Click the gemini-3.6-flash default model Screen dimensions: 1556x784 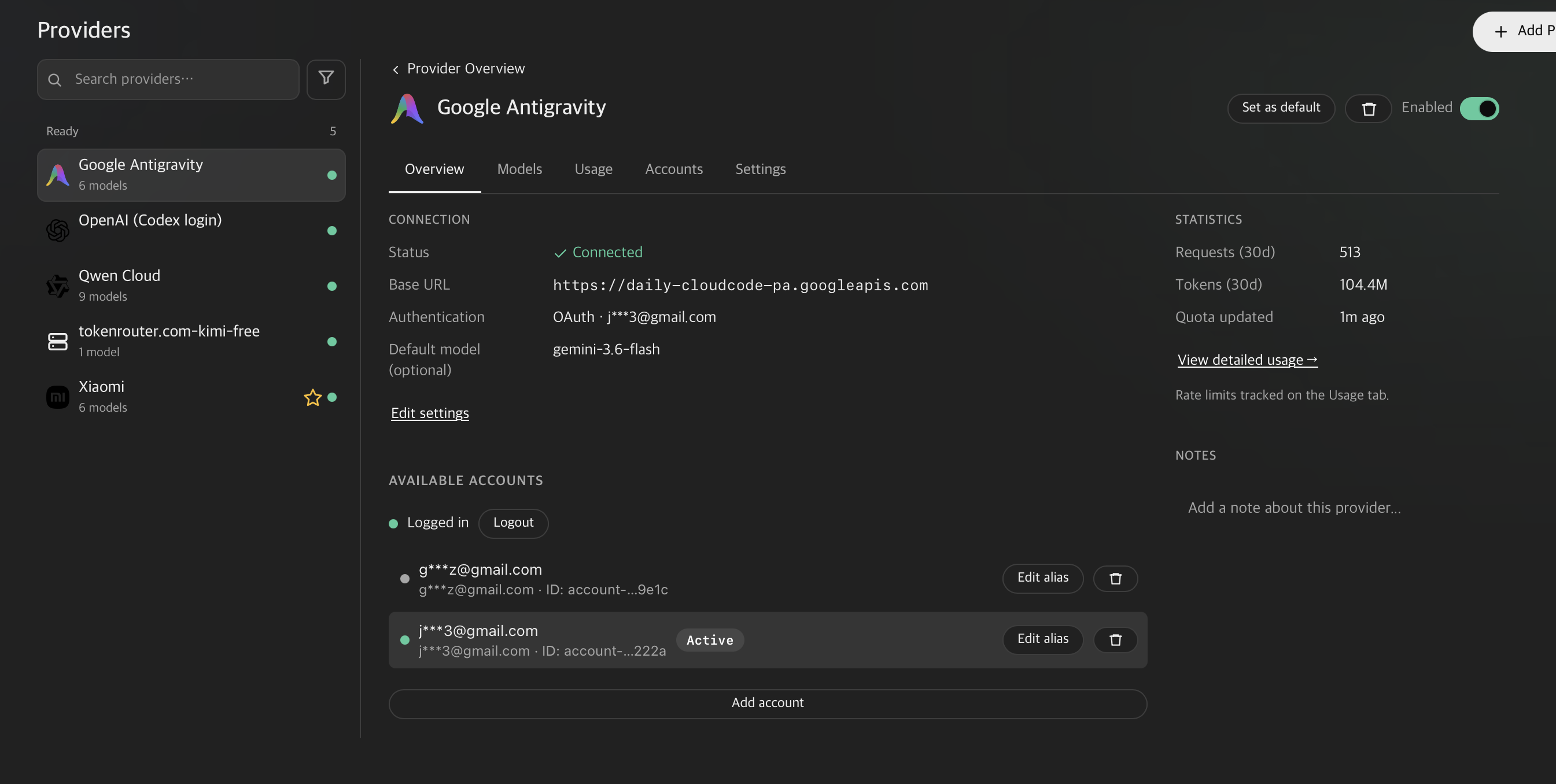606,350
